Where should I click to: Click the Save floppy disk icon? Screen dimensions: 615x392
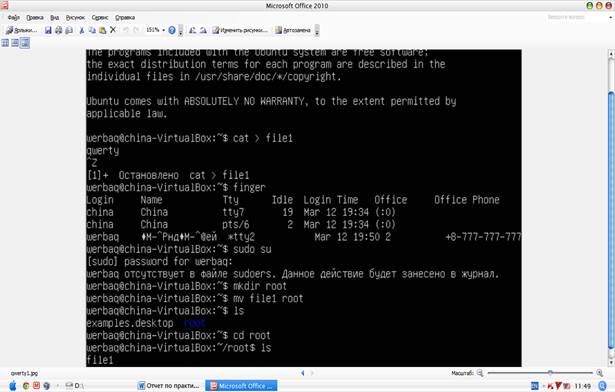[x=48, y=30]
